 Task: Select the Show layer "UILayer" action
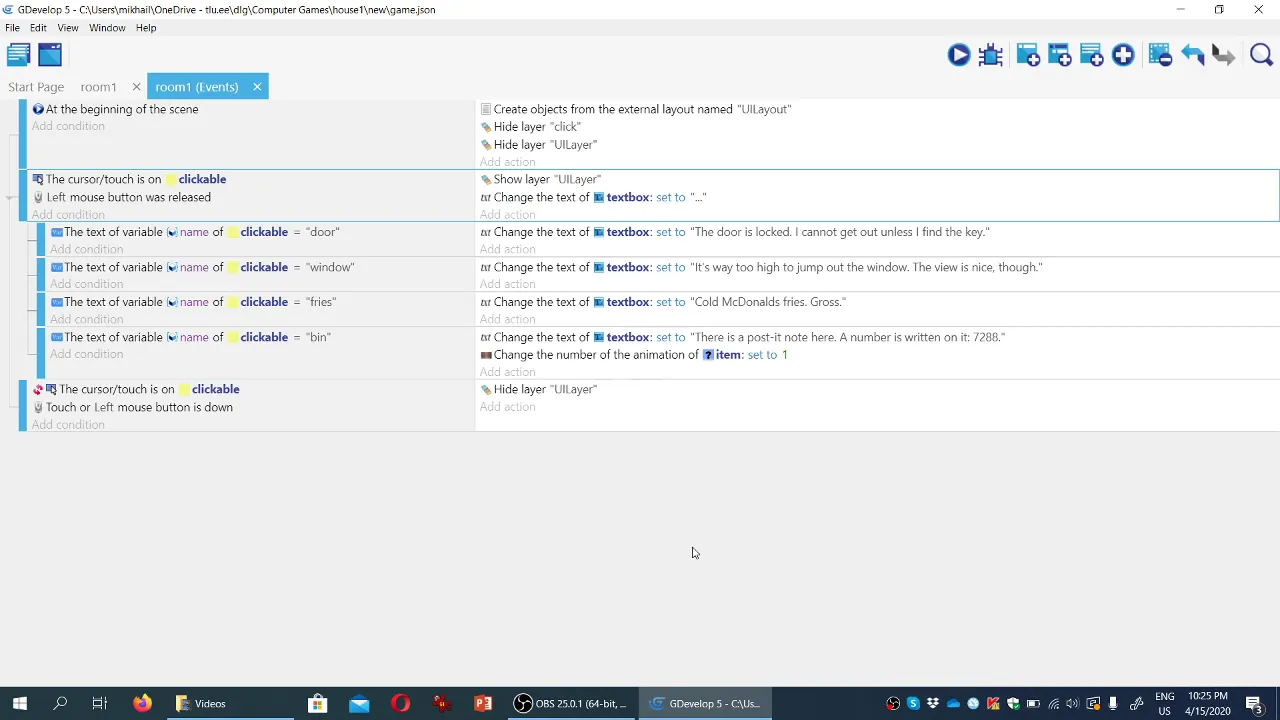point(541,179)
